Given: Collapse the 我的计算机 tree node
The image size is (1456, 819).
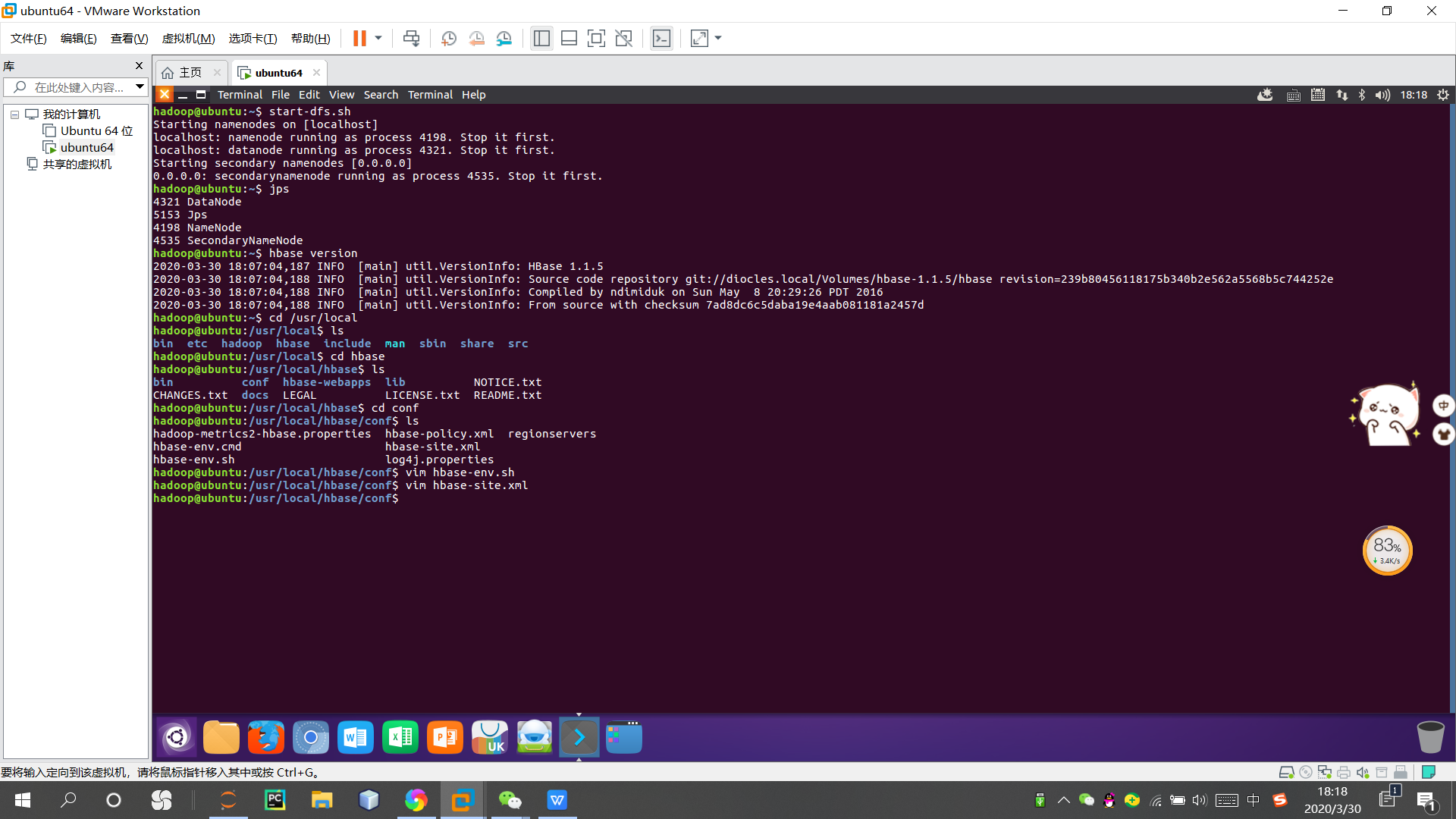Looking at the screenshot, I should (x=14, y=115).
